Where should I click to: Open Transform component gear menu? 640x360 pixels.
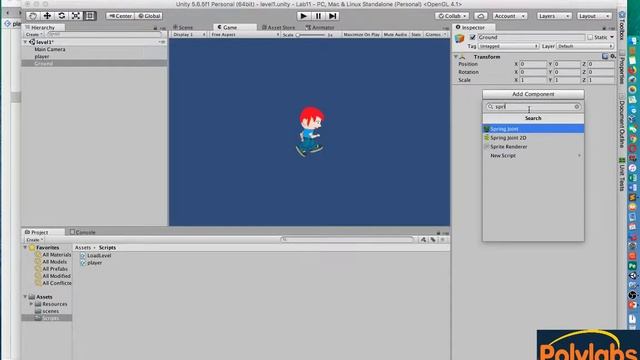click(x=613, y=56)
